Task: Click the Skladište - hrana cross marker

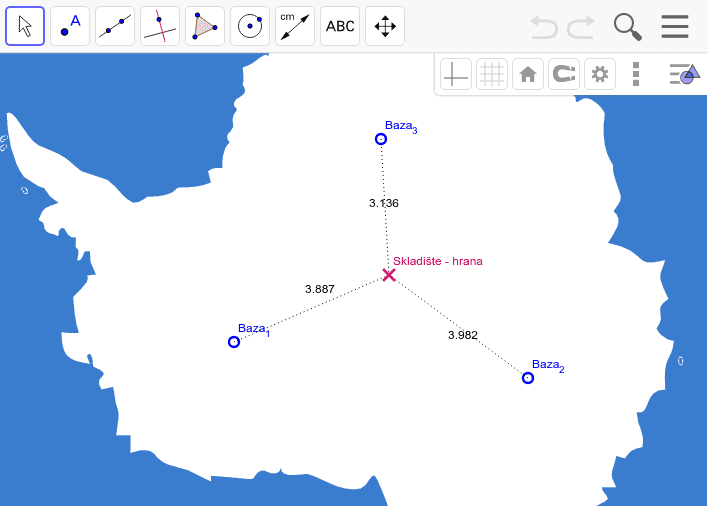Action: [x=389, y=275]
